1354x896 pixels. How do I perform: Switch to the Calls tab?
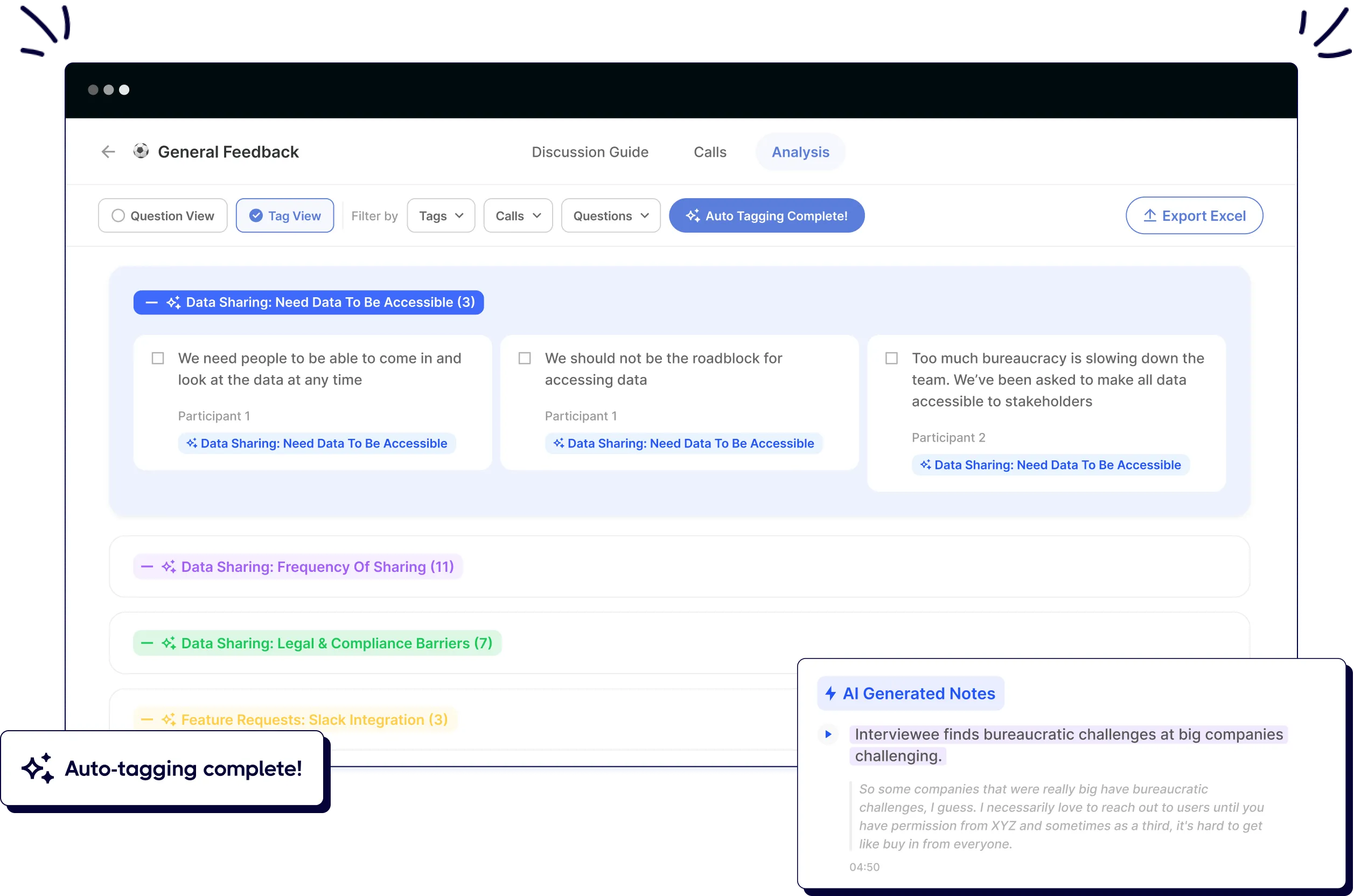(710, 152)
